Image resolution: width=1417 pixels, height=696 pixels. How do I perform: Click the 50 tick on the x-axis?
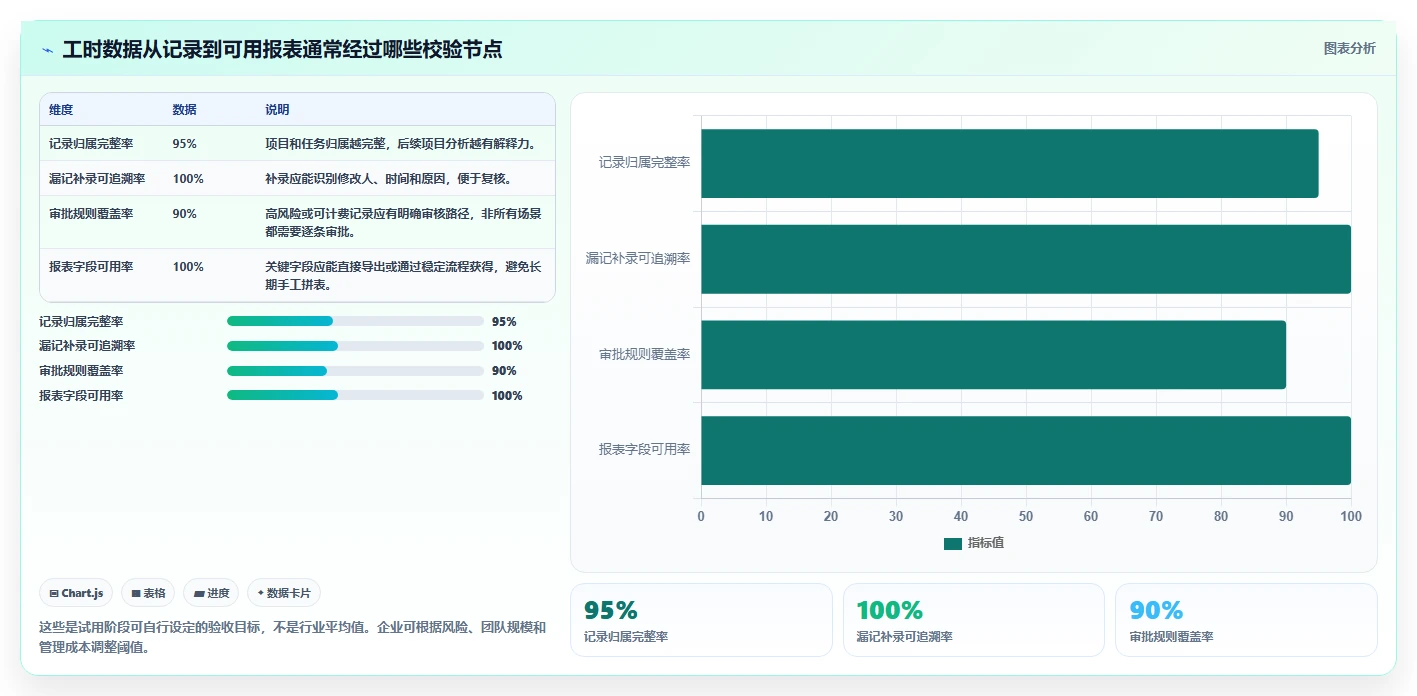[1026, 517]
